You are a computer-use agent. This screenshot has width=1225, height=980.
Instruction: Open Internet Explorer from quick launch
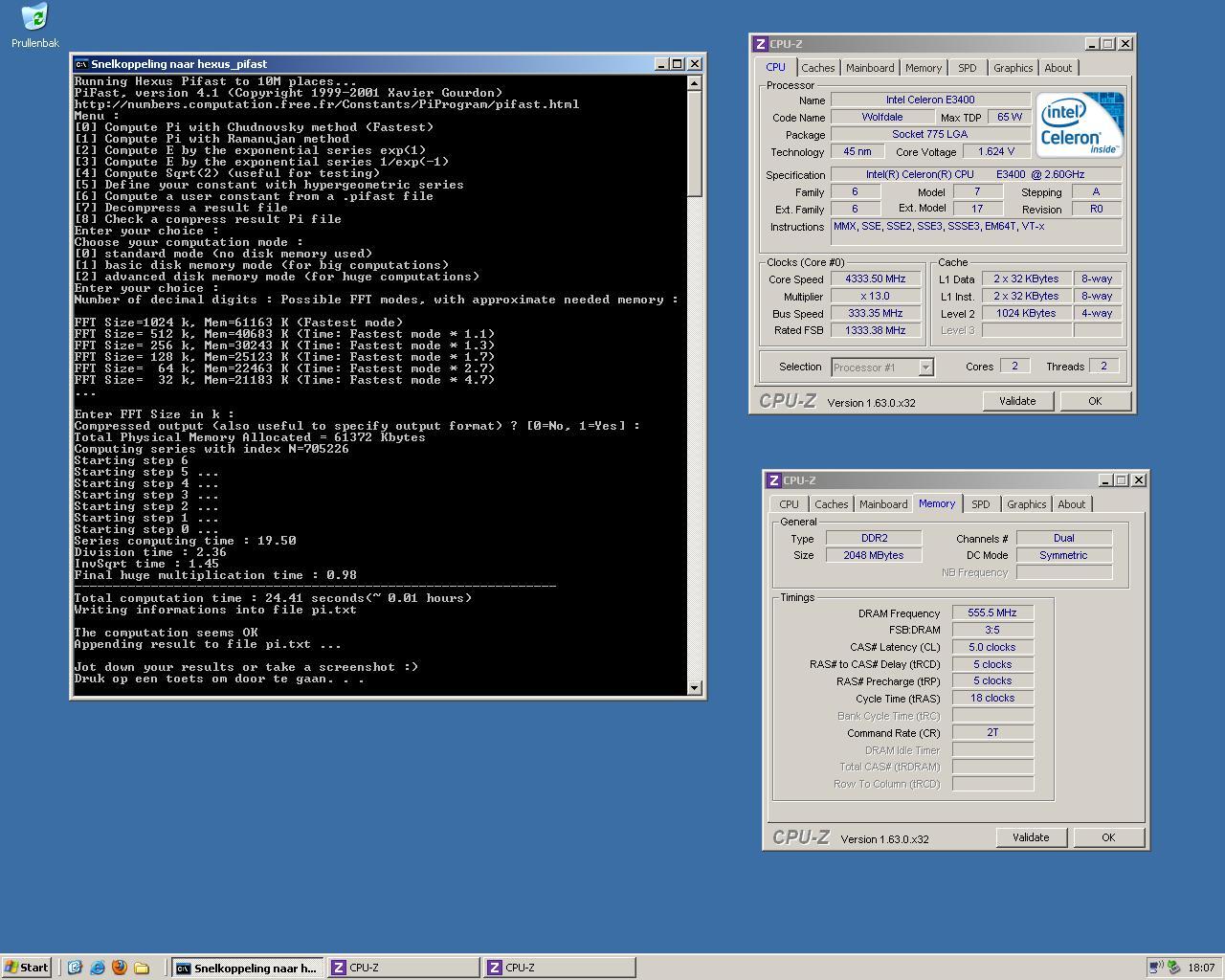tap(98, 968)
